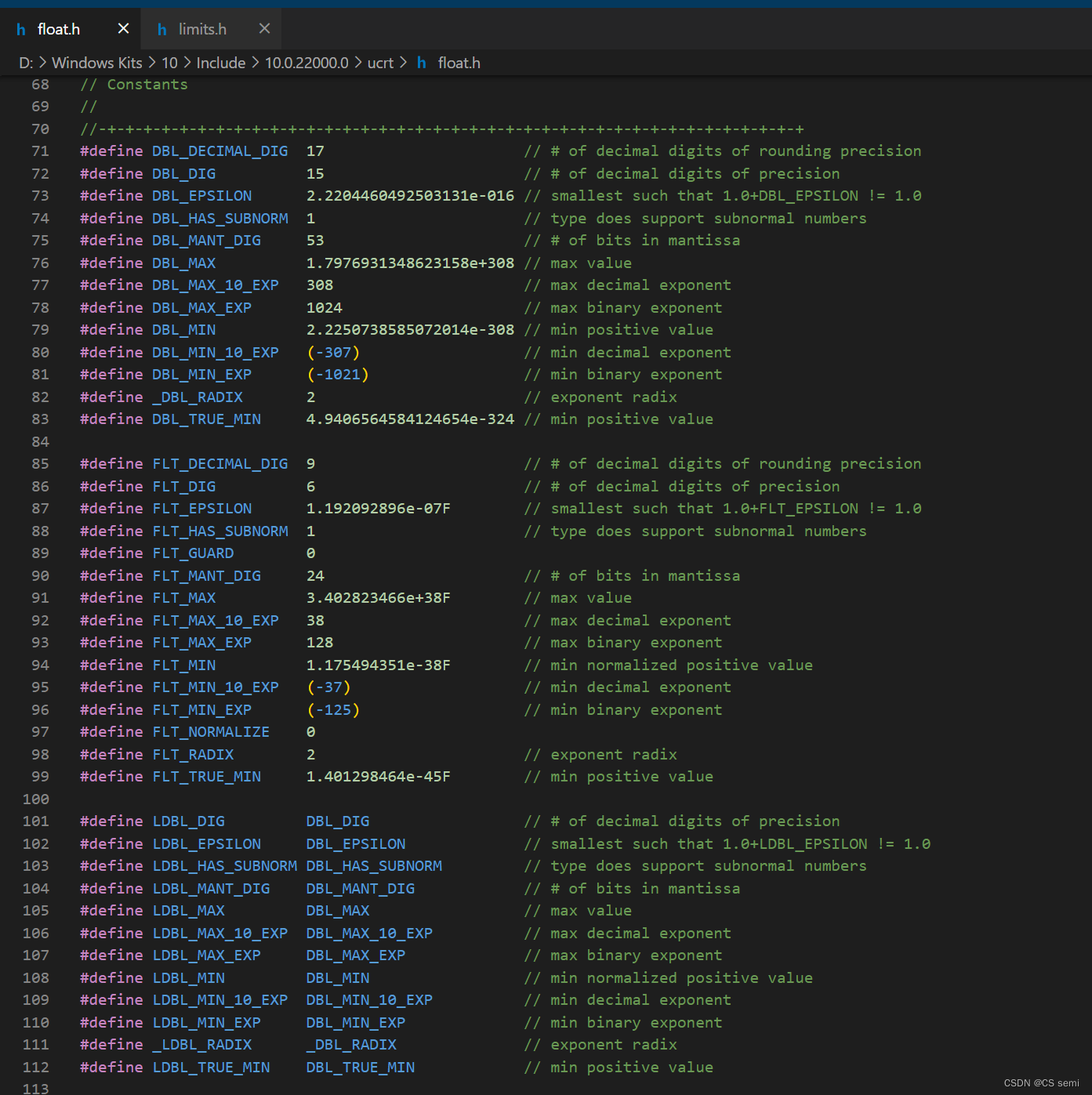This screenshot has width=1092, height=1095.
Task: Click the DBL_MIN value 2.2250738585072014e-308
Action: click(x=411, y=330)
